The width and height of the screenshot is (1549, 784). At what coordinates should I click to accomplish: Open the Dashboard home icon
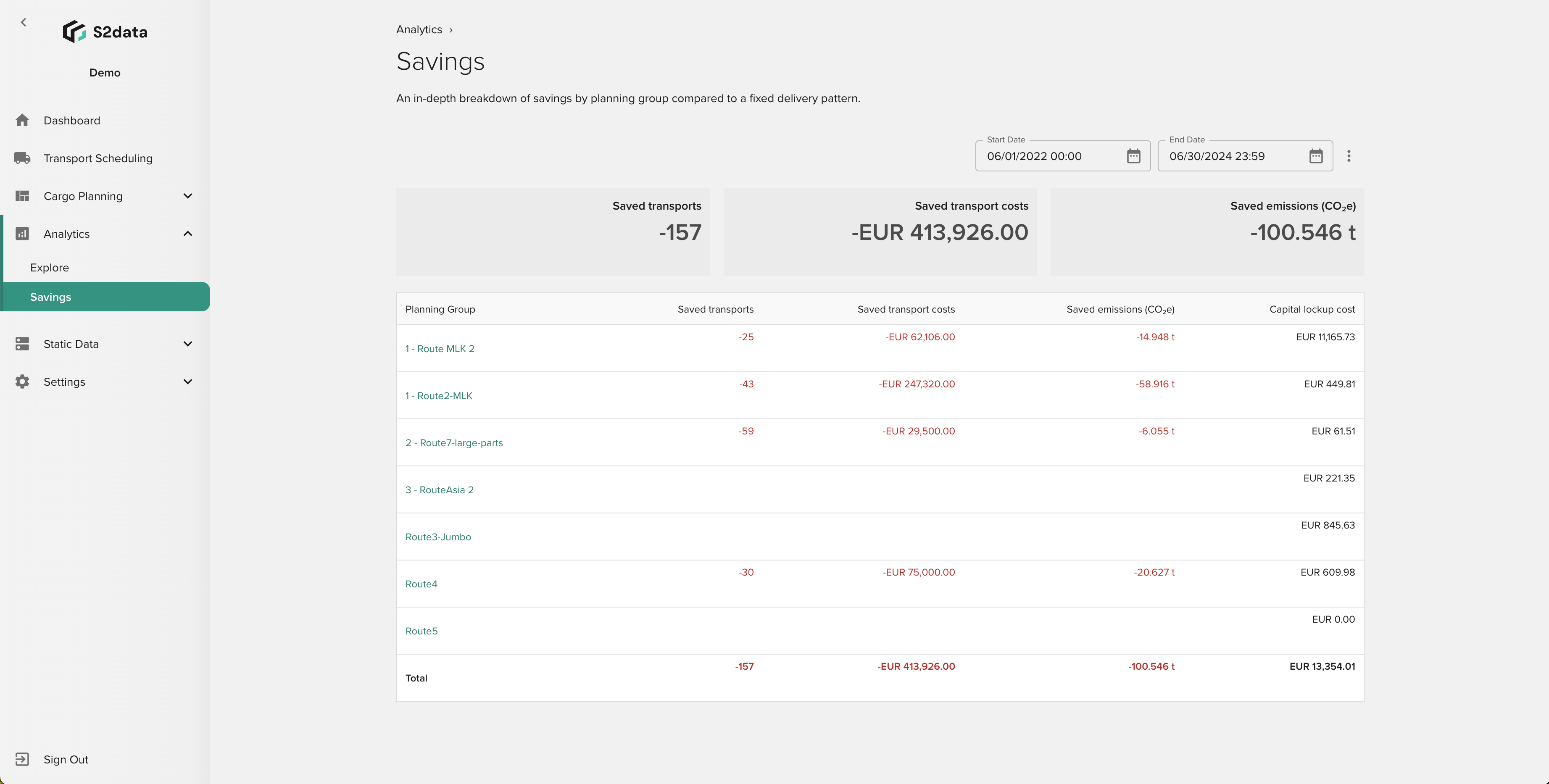22,120
